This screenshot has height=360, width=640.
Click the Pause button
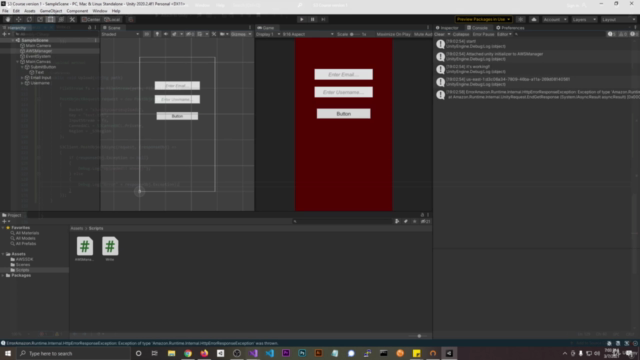coord(313,19)
